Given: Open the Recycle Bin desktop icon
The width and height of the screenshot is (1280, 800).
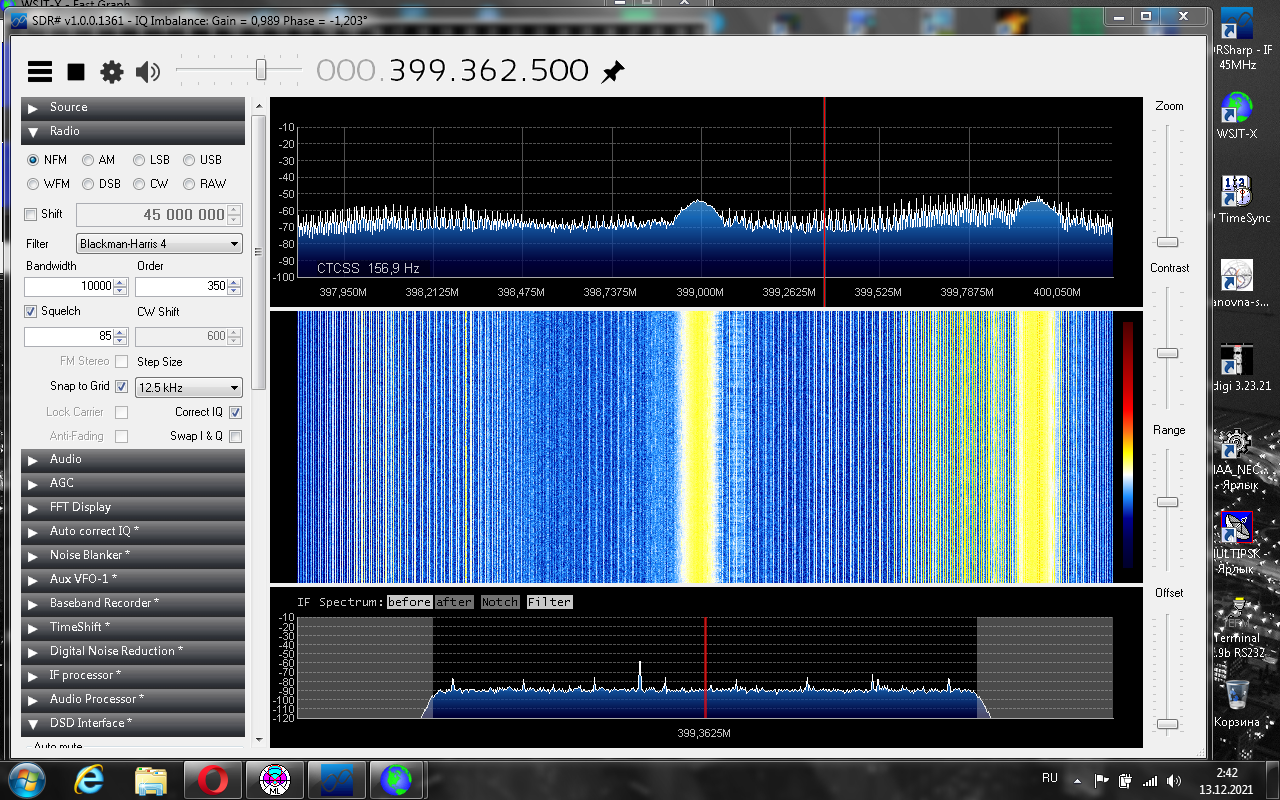Looking at the screenshot, I should [x=1237, y=695].
